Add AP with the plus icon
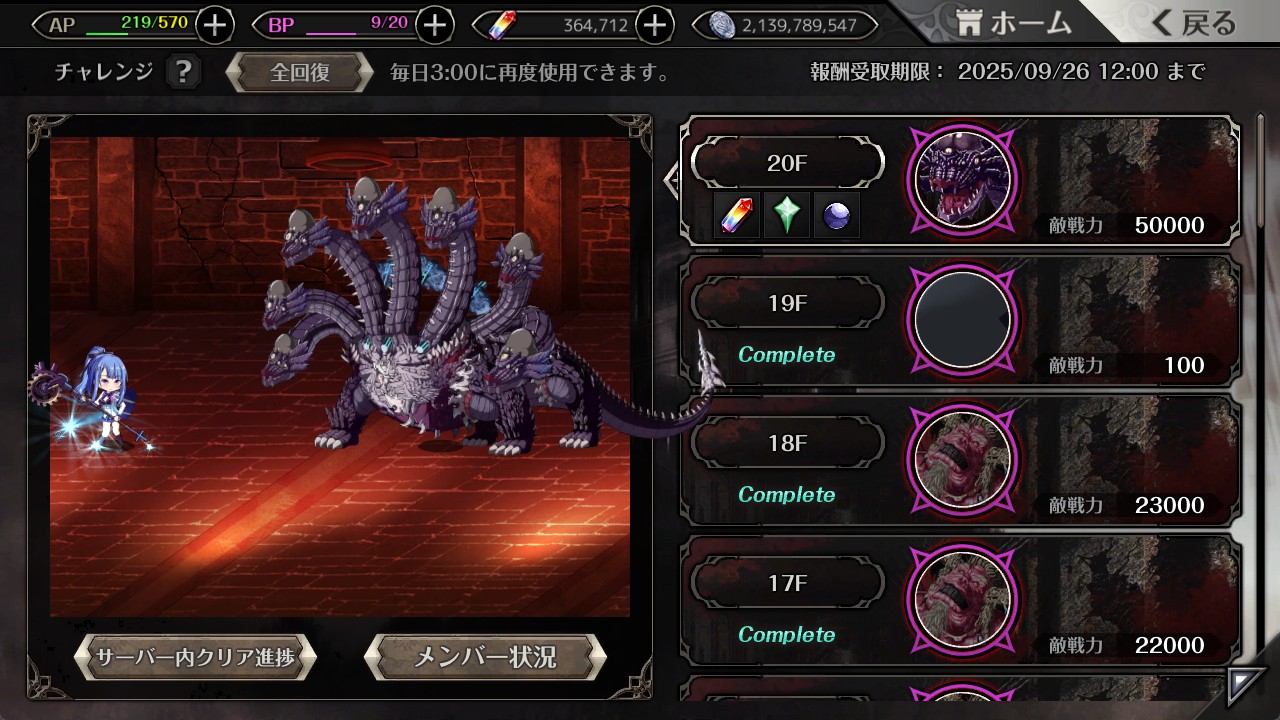This screenshot has width=1280, height=720. click(x=215, y=25)
